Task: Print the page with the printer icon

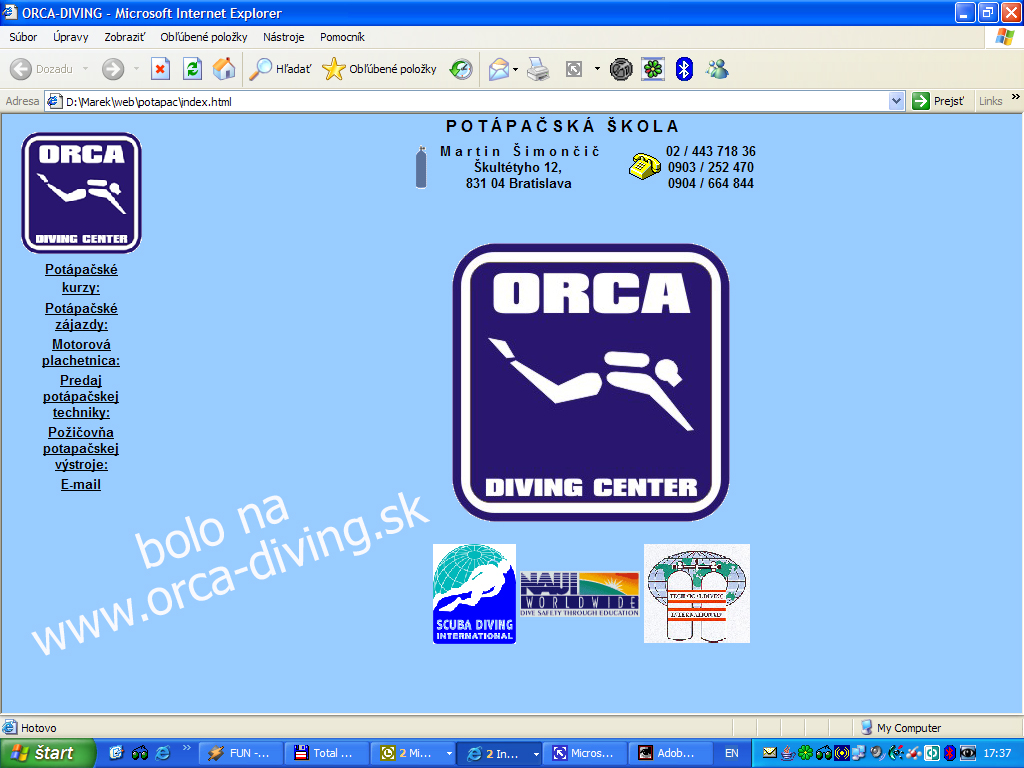Action: click(x=538, y=69)
